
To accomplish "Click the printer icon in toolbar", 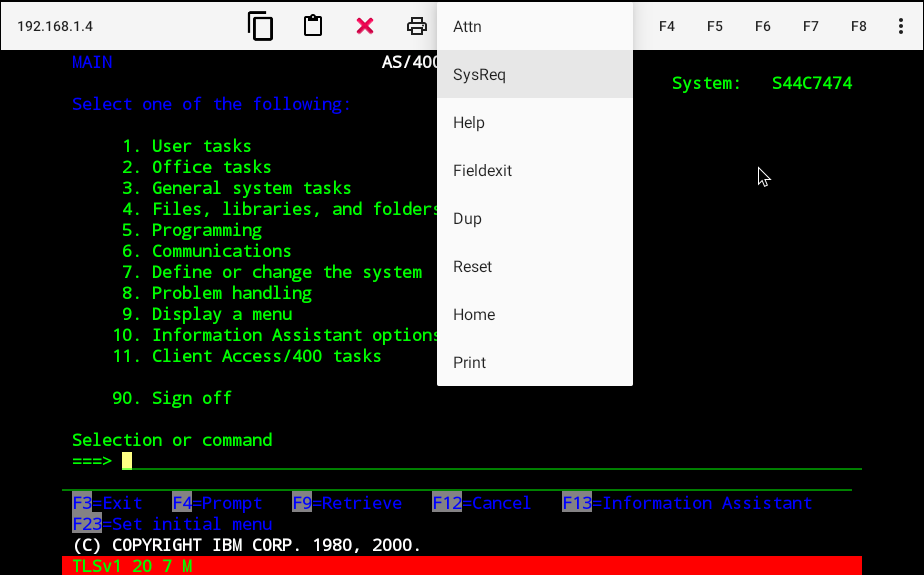I will click(x=417, y=26).
